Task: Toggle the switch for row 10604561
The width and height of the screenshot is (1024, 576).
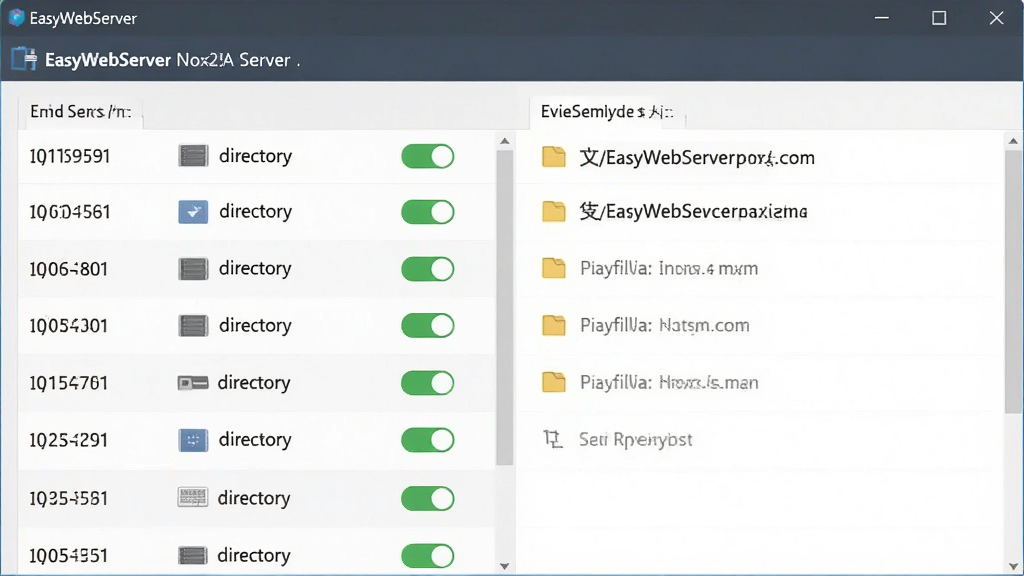Action: click(428, 212)
